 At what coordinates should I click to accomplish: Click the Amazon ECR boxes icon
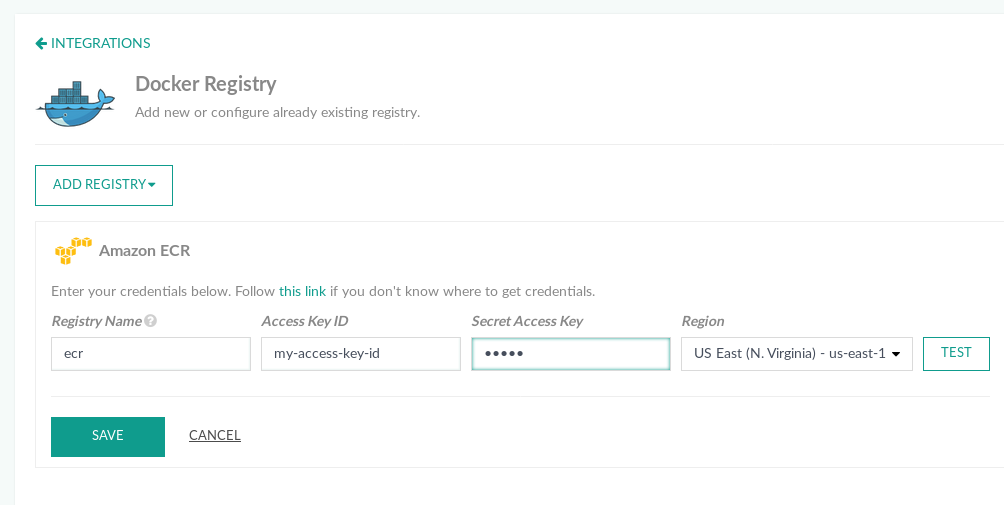click(x=73, y=251)
